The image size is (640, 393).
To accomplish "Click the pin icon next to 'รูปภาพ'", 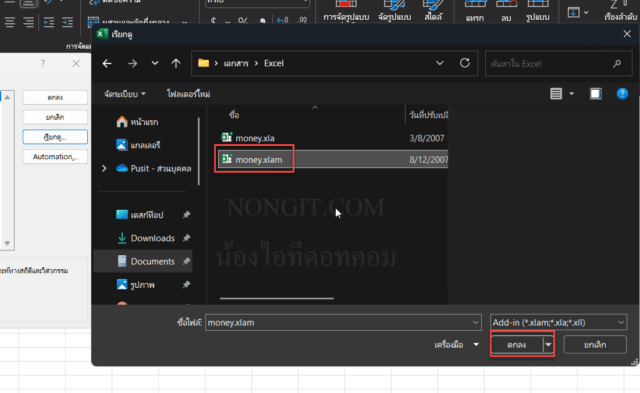I will point(186,284).
